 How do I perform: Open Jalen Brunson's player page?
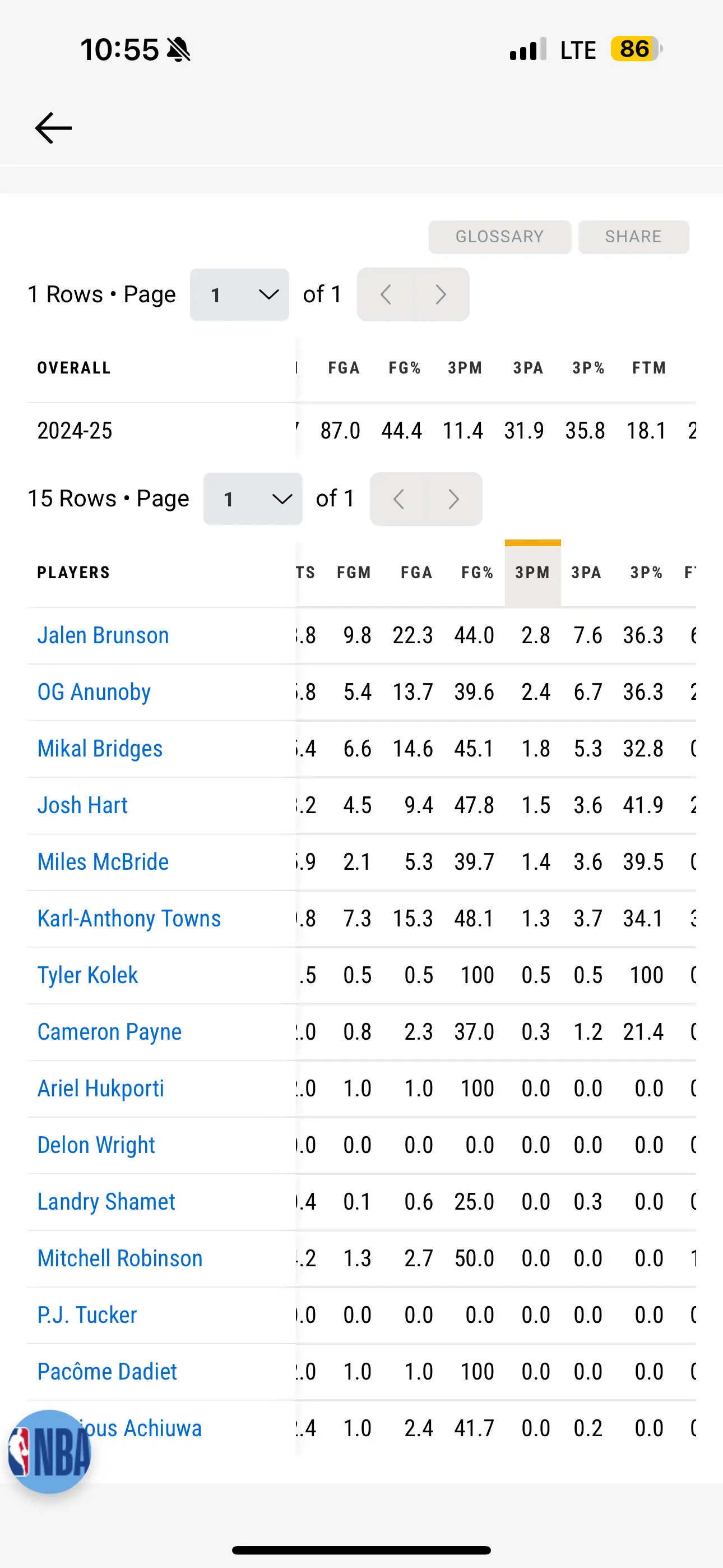[x=103, y=635]
